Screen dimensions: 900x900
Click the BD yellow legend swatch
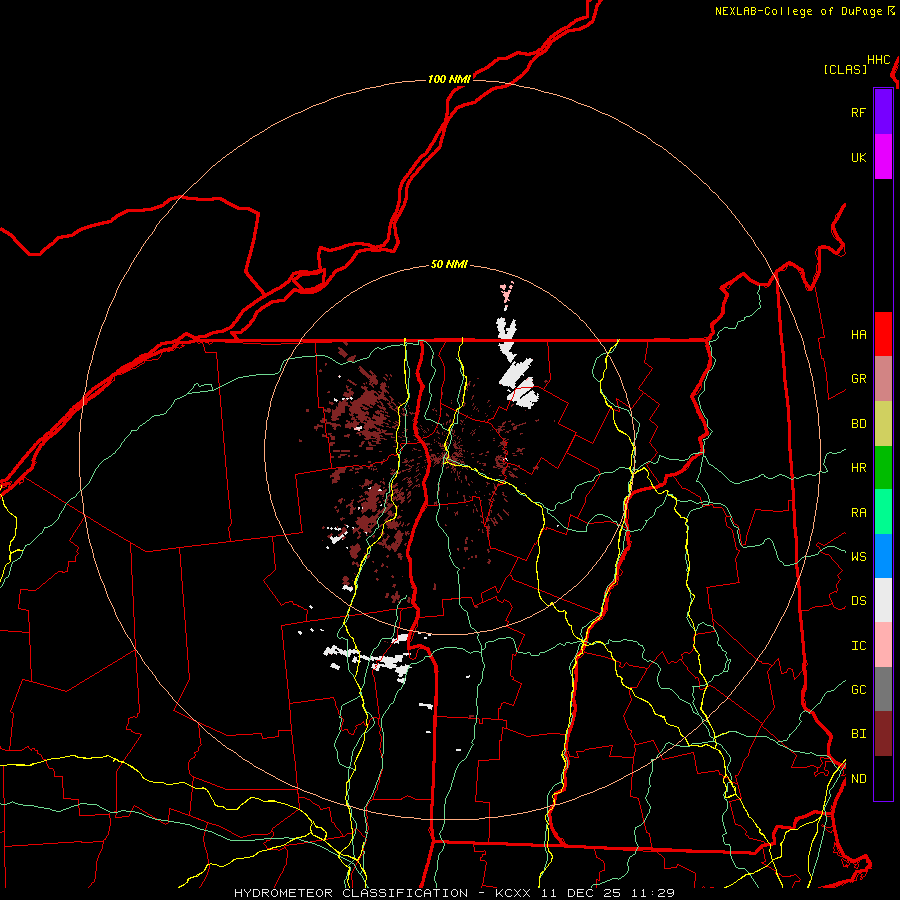pos(883,424)
